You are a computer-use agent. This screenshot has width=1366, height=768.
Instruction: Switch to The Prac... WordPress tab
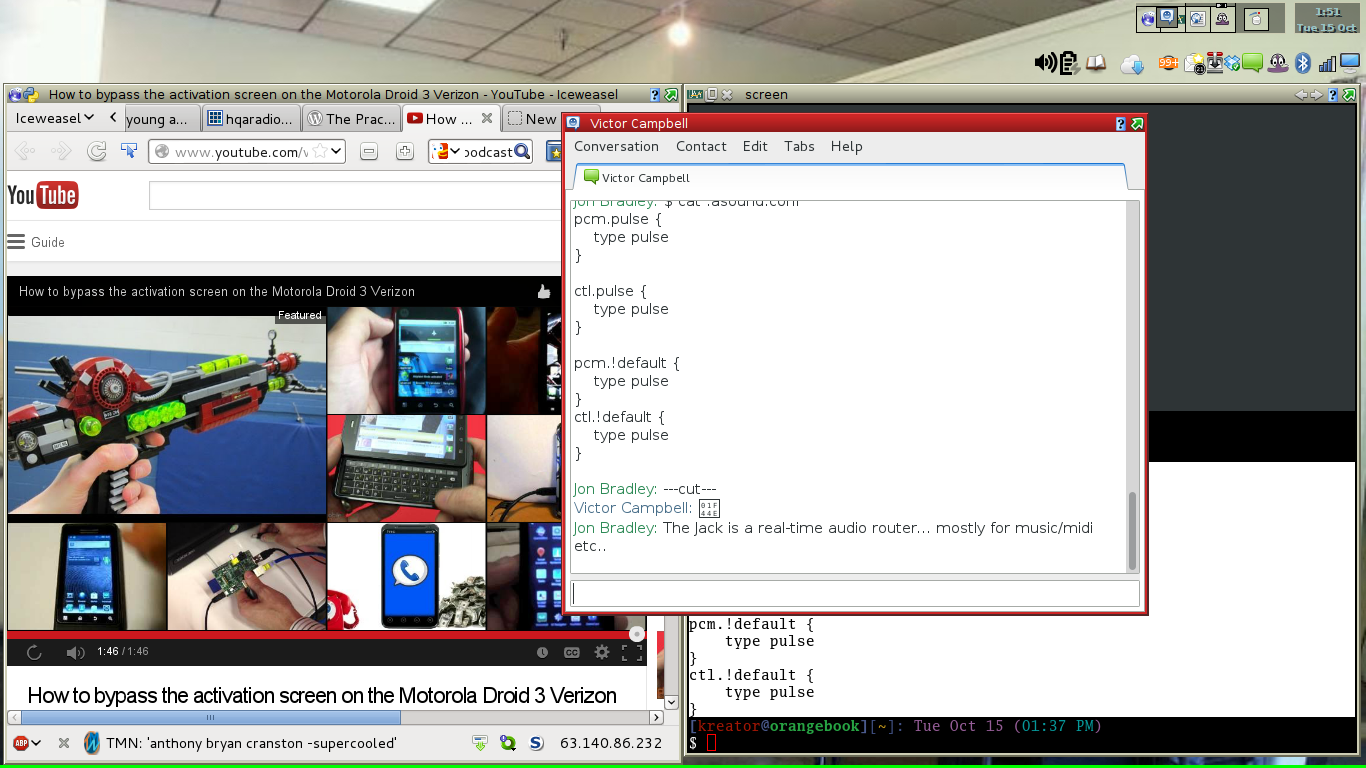tap(350, 118)
